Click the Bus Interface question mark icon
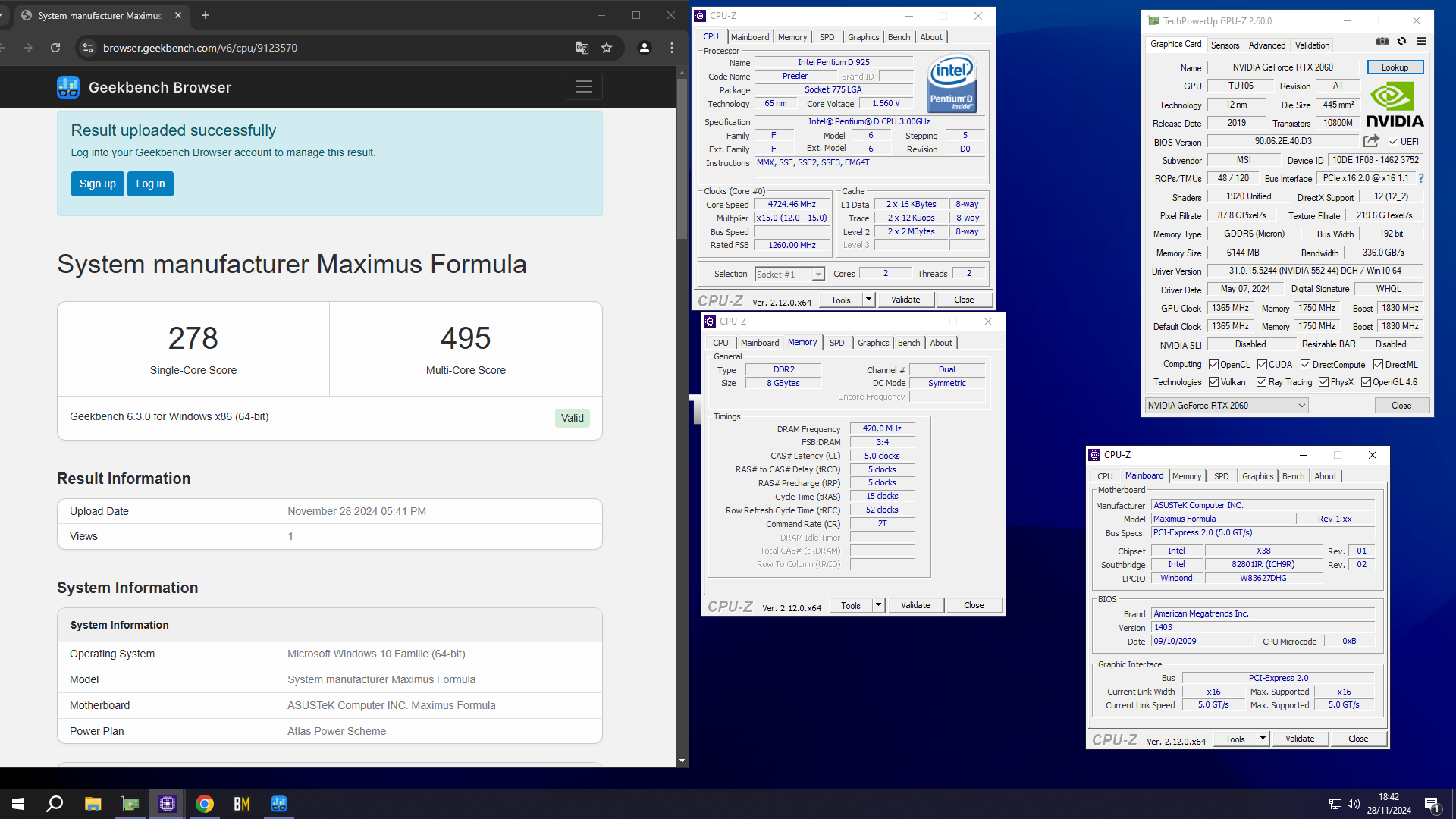Viewport: 1456px width, 819px height. point(1421,178)
